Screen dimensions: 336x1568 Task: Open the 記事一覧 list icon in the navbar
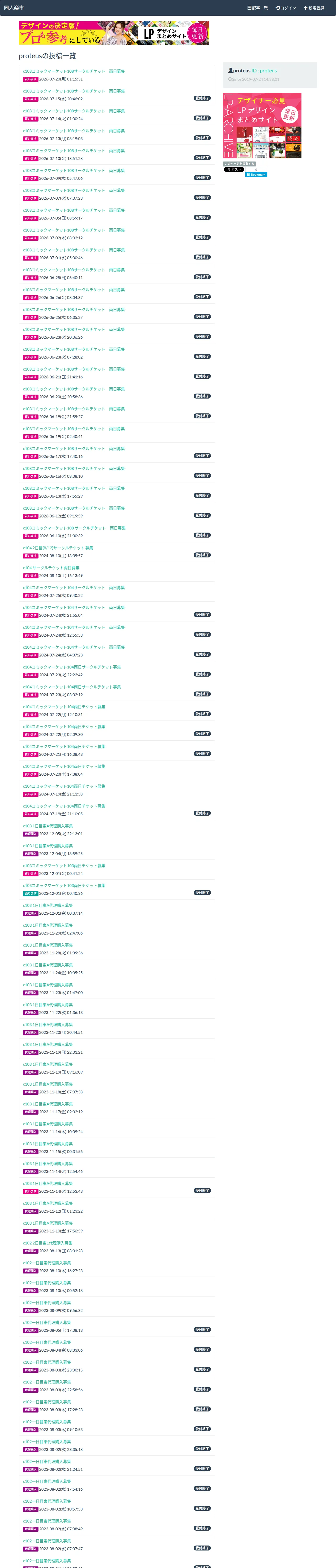[249, 8]
